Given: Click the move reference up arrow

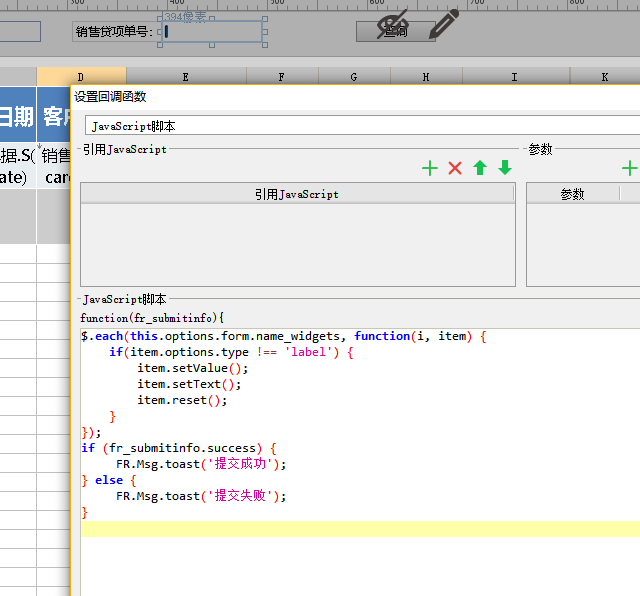Looking at the screenshot, I should click(480, 168).
